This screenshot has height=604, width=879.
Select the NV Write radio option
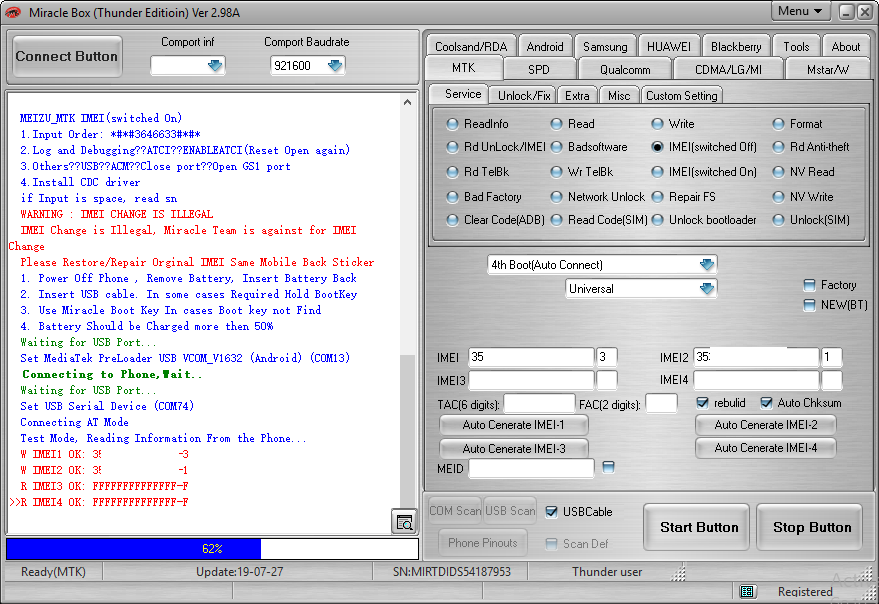pyautogui.click(x=778, y=197)
